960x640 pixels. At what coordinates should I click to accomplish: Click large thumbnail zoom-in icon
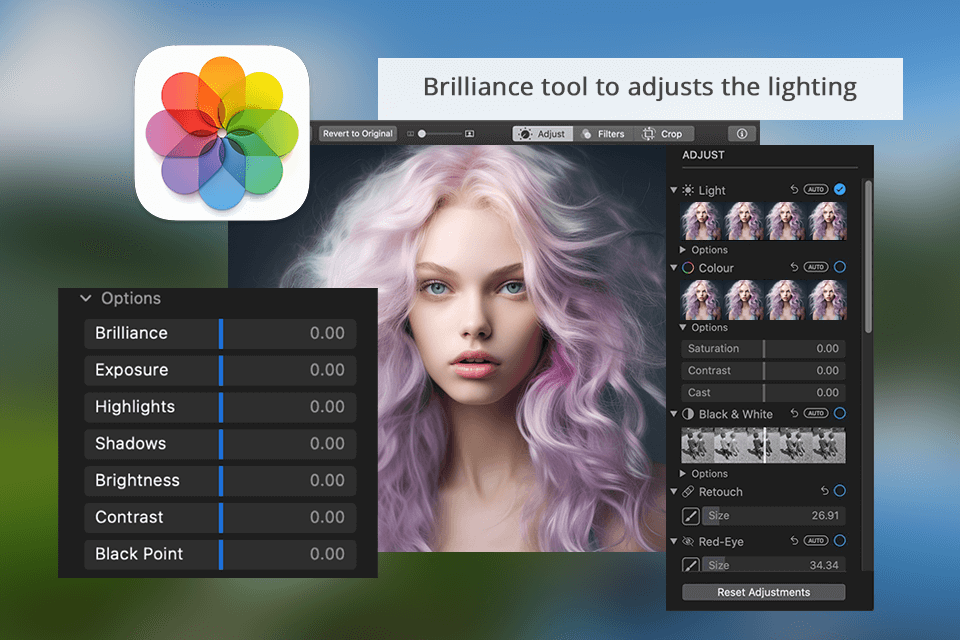(x=470, y=134)
